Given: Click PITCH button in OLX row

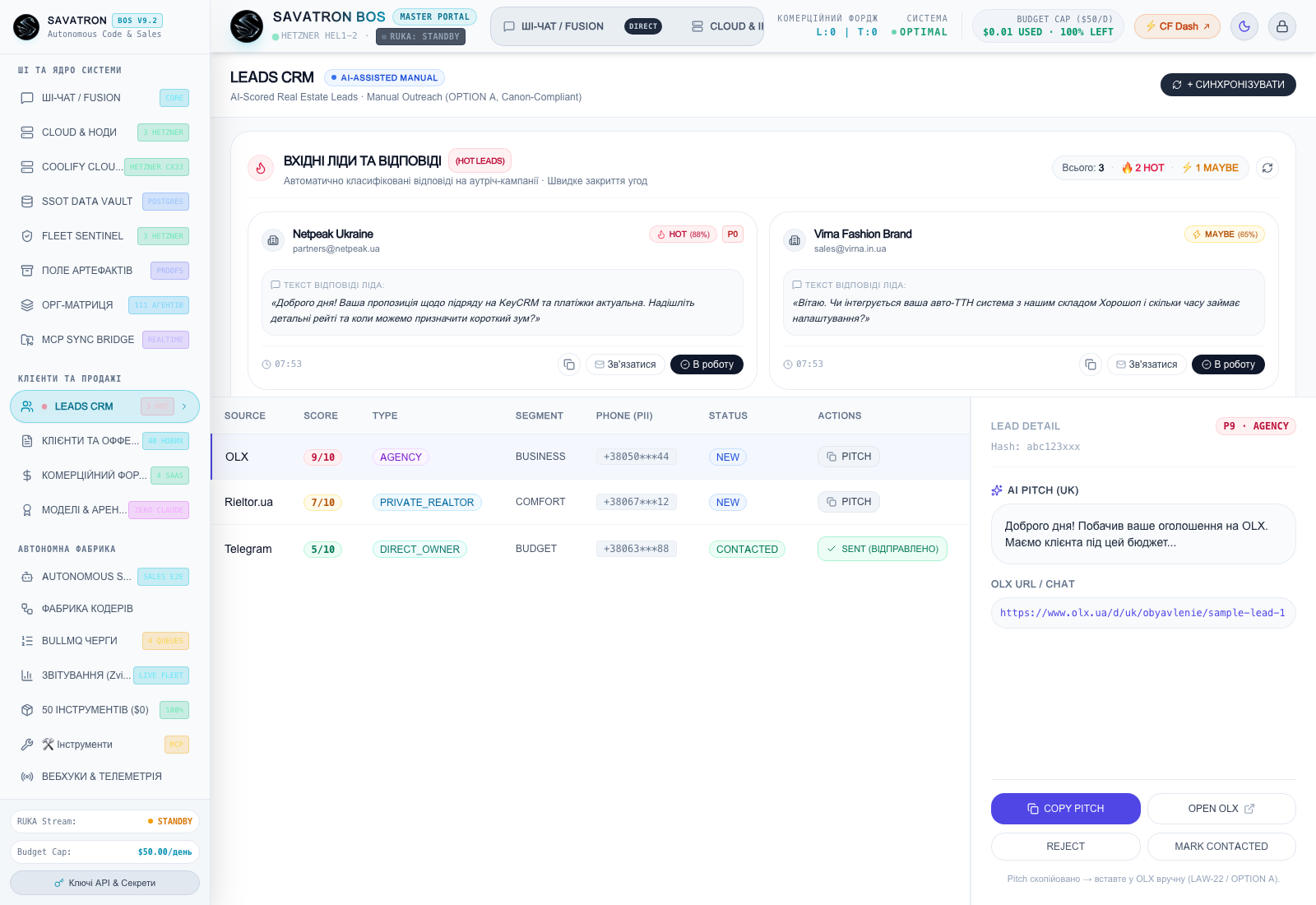Looking at the screenshot, I should point(849,457).
